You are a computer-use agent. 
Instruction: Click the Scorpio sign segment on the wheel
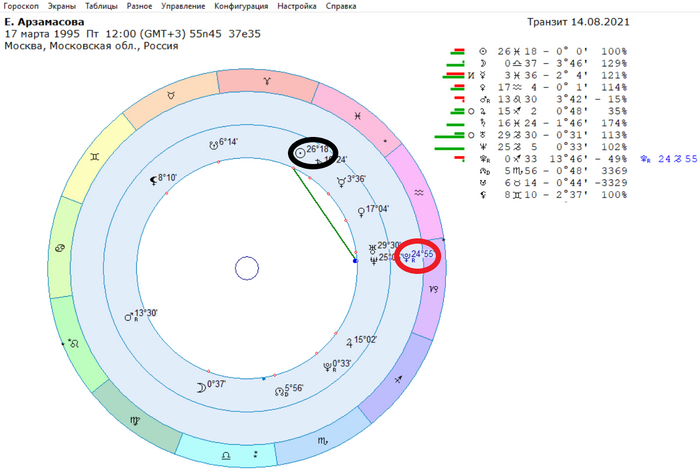coord(321,438)
